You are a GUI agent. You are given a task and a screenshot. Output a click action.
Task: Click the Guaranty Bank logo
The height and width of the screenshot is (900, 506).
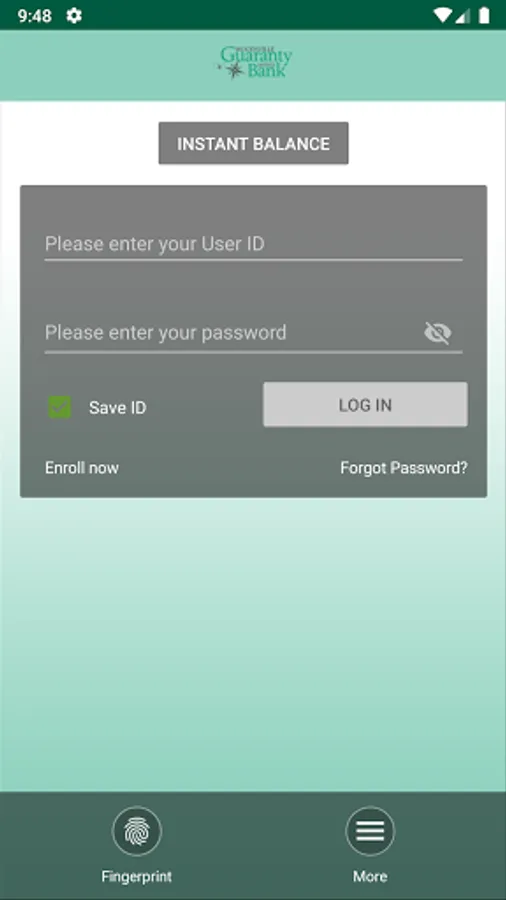(x=255, y=63)
